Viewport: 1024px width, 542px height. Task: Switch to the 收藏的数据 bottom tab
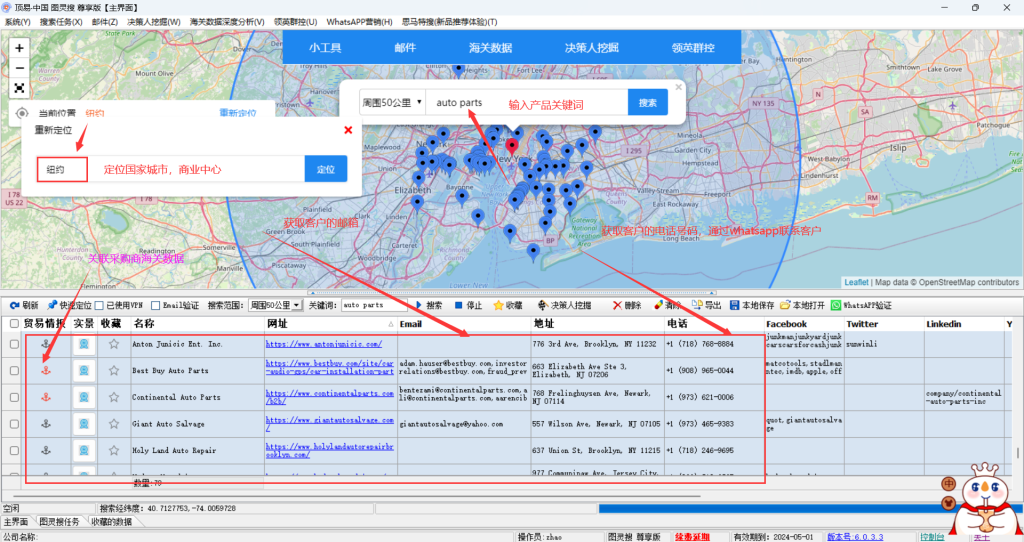(x=111, y=522)
